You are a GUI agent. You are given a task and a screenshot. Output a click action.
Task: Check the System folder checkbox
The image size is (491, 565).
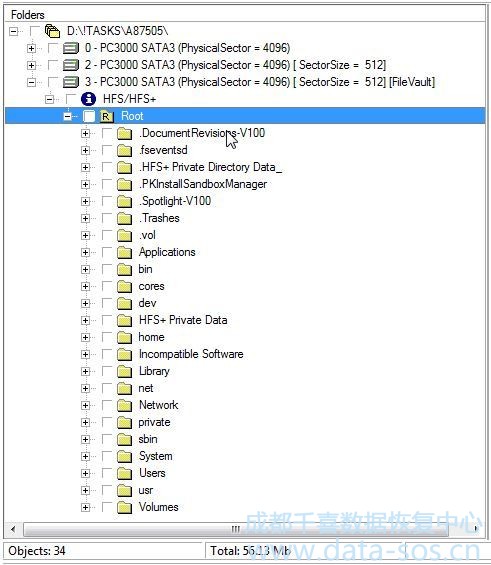(107, 456)
